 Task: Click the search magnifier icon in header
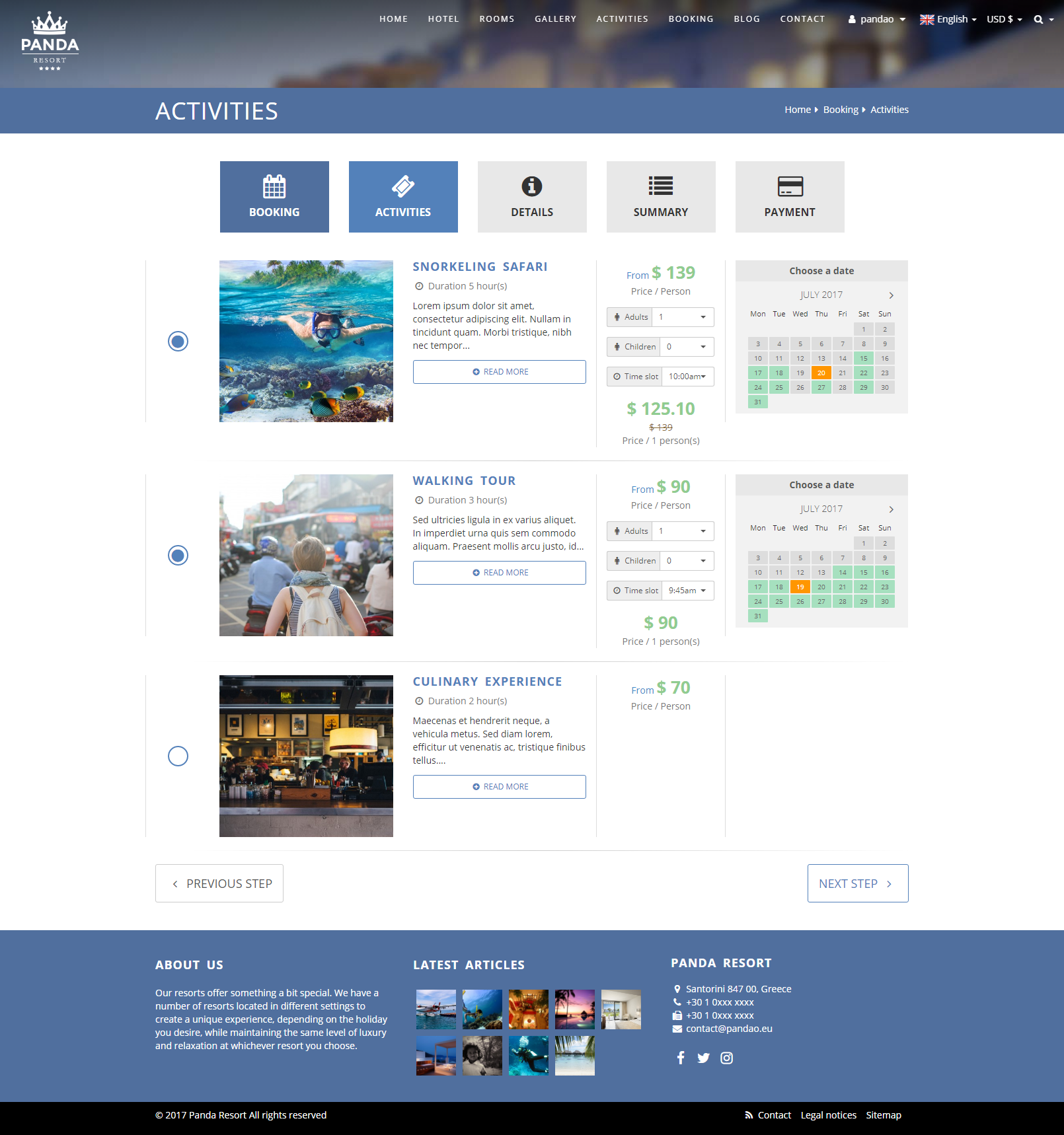1038,20
